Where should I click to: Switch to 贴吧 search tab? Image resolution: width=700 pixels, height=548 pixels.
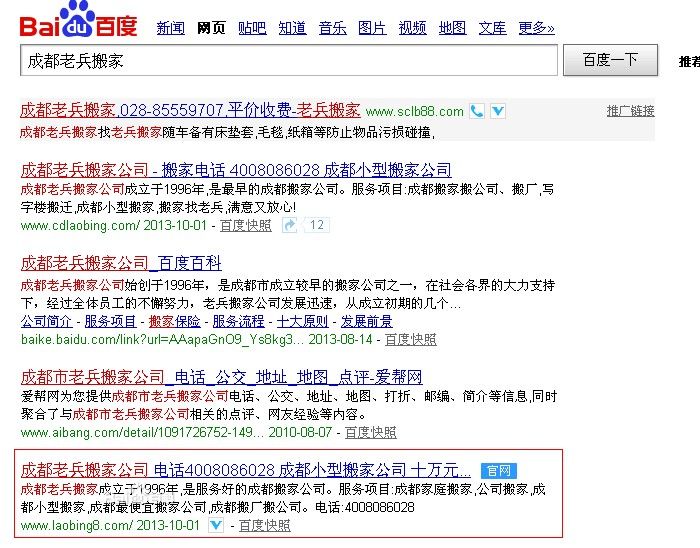tap(252, 28)
